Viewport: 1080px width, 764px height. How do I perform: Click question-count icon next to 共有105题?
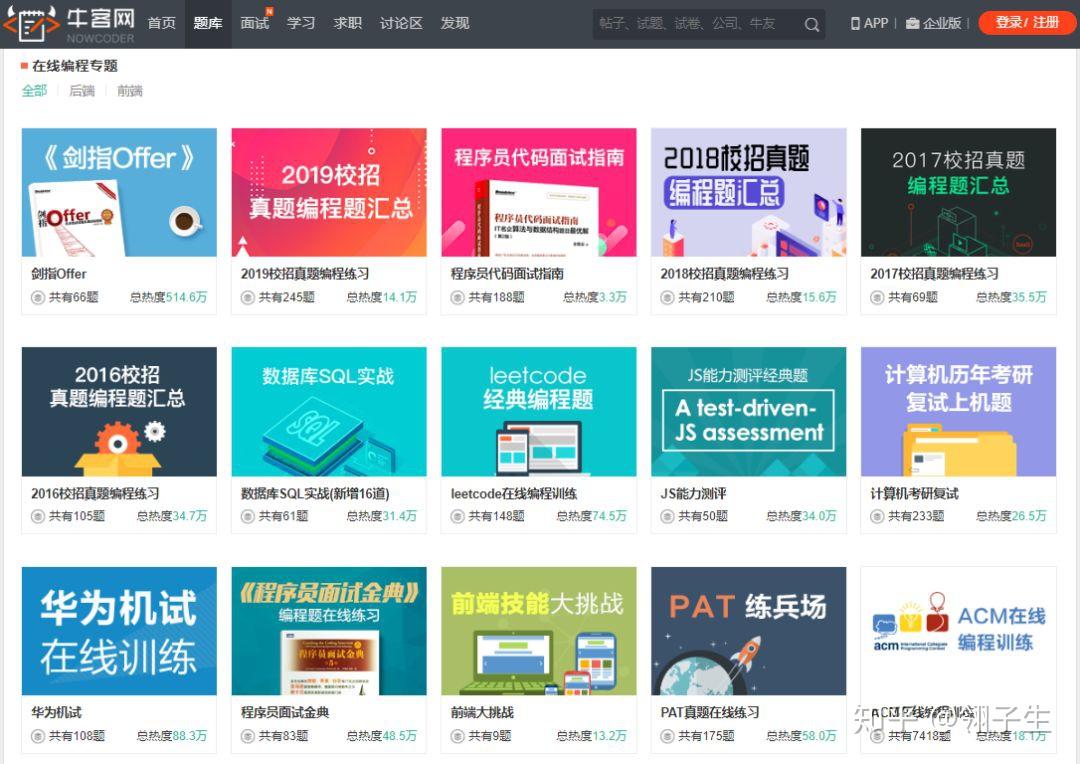click(37, 517)
